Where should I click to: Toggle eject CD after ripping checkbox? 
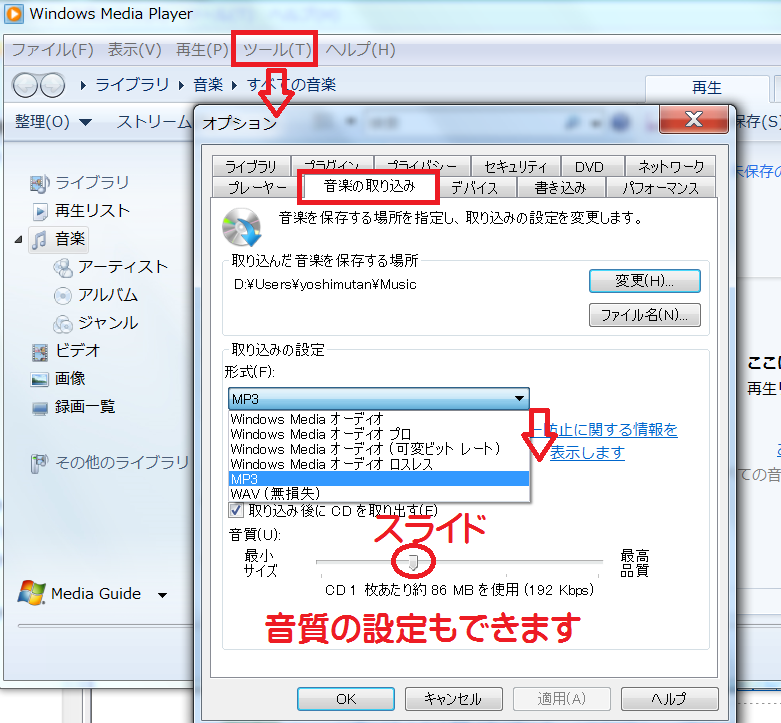click(x=236, y=510)
